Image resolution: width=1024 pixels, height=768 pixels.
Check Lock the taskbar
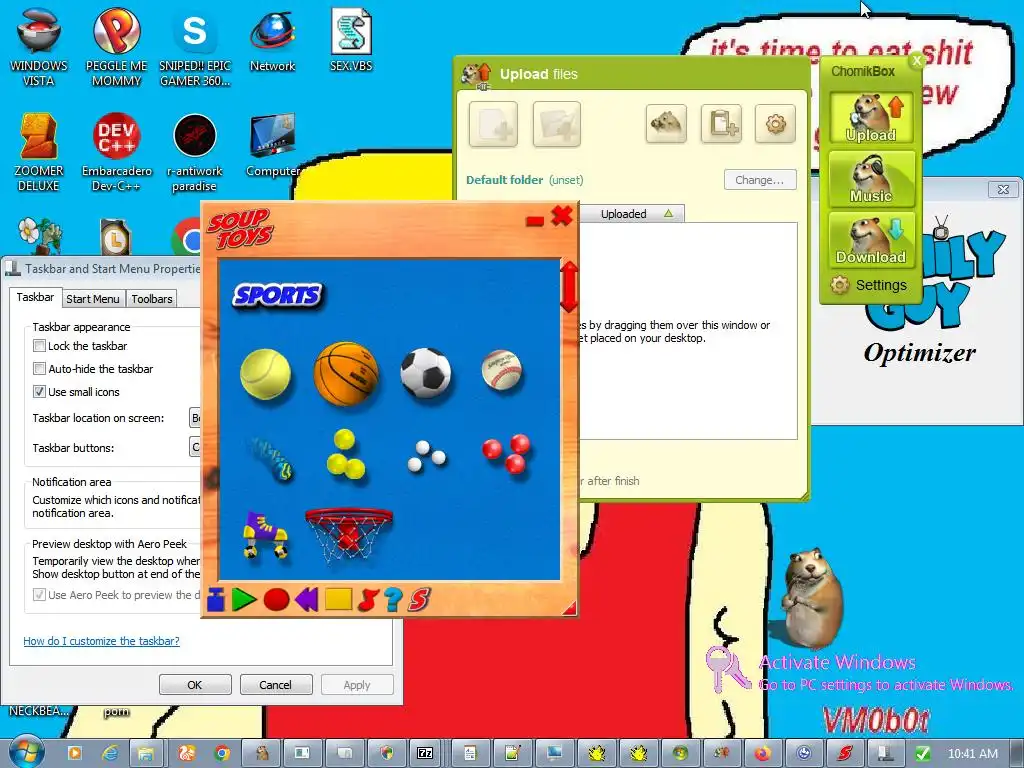click(x=39, y=346)
